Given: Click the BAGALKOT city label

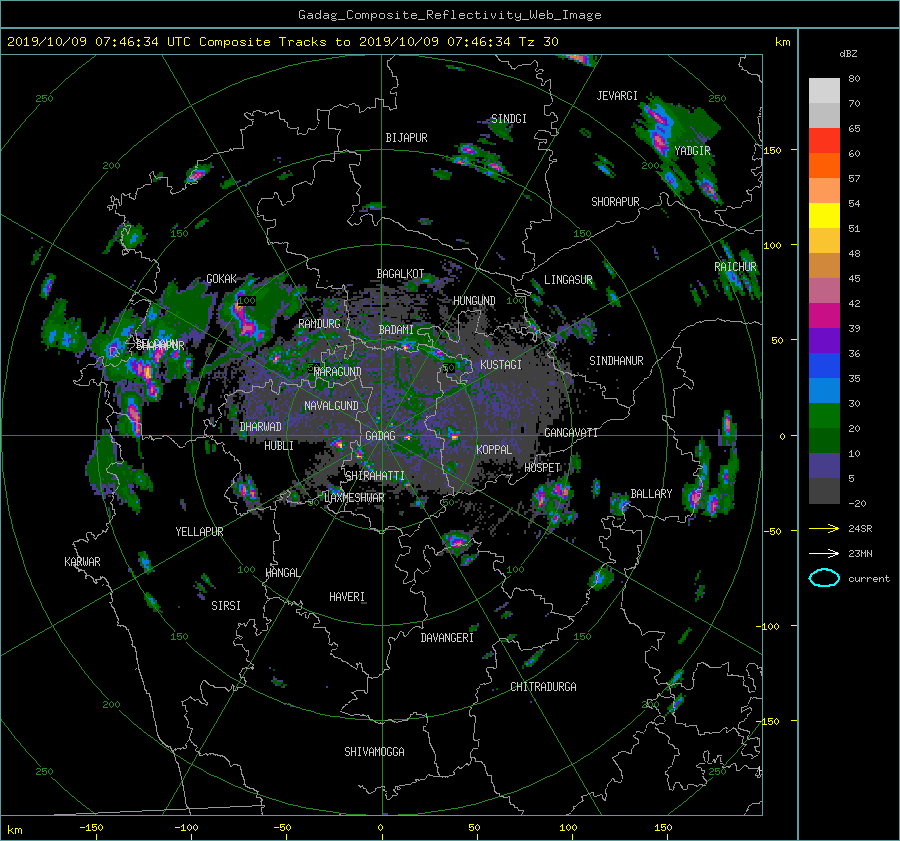Looking at the screenshot, I should click(x=400, y=274).
